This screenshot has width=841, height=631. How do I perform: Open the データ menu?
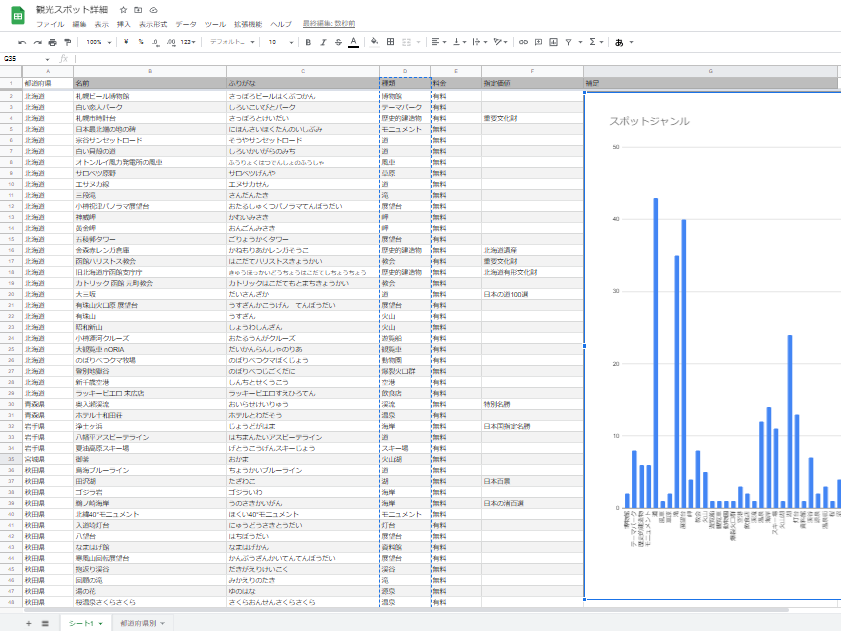(185, 23)
